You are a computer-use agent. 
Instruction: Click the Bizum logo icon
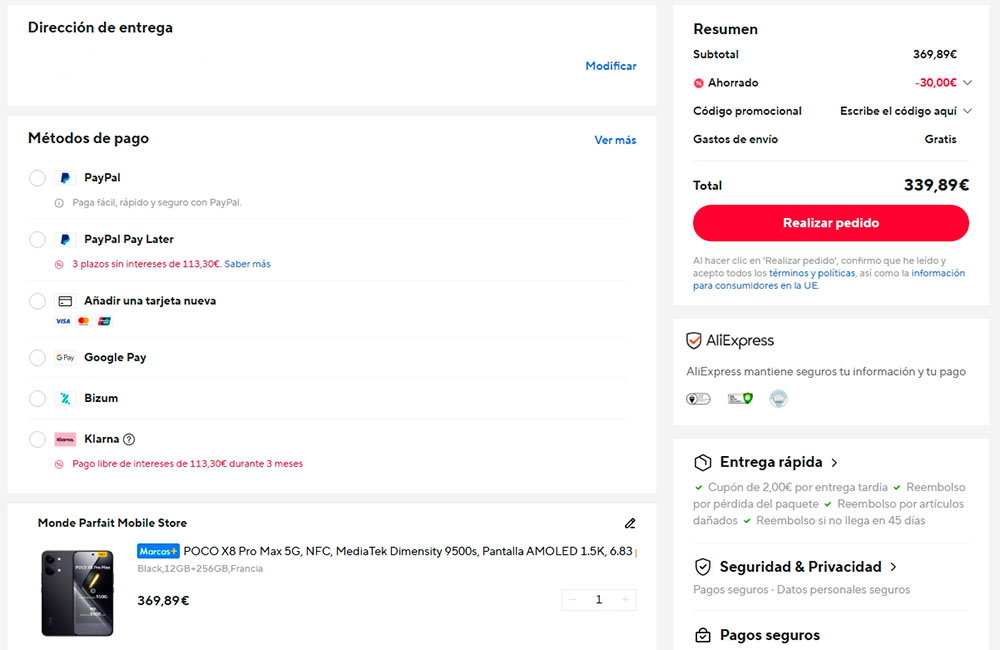[x=65, y=399]
